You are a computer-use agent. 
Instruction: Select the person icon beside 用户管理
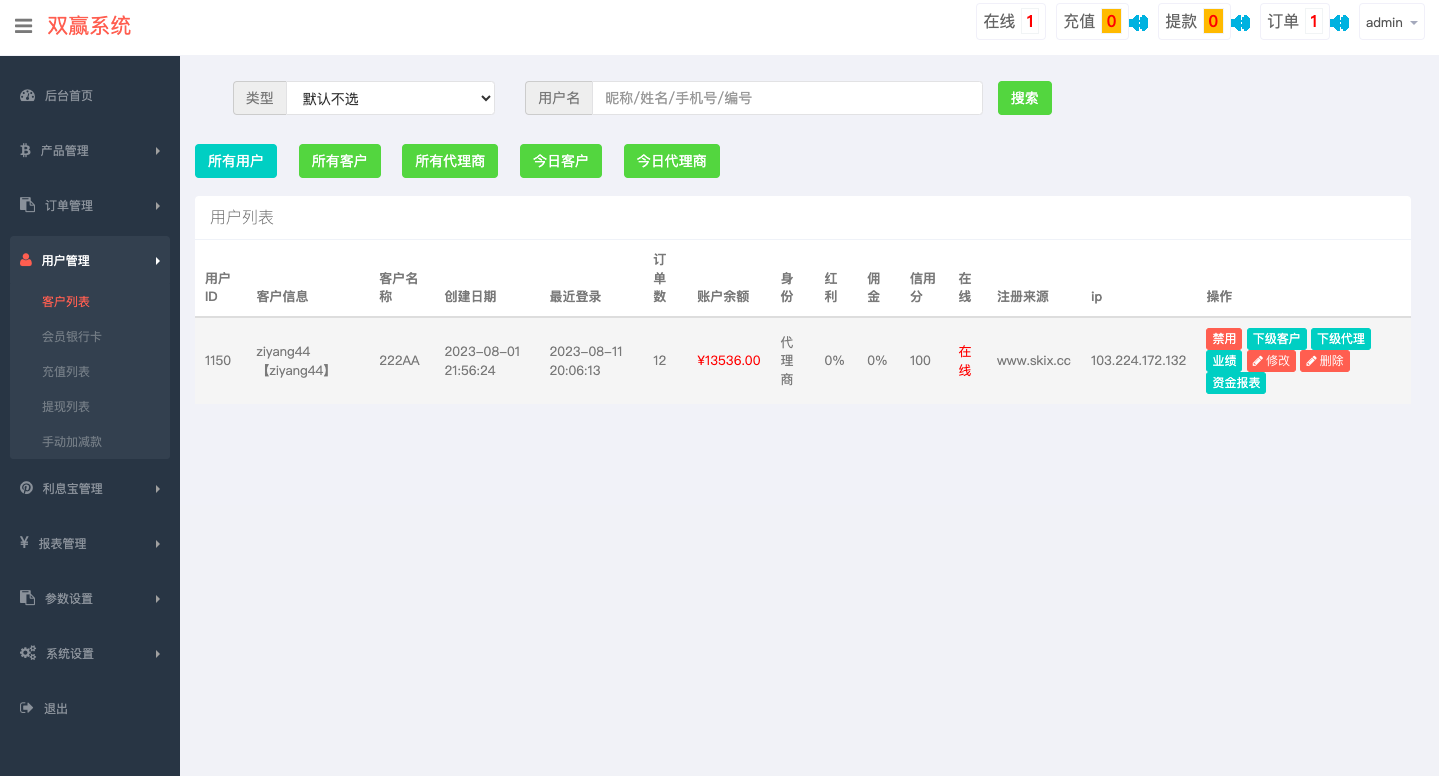coord(26,259)
